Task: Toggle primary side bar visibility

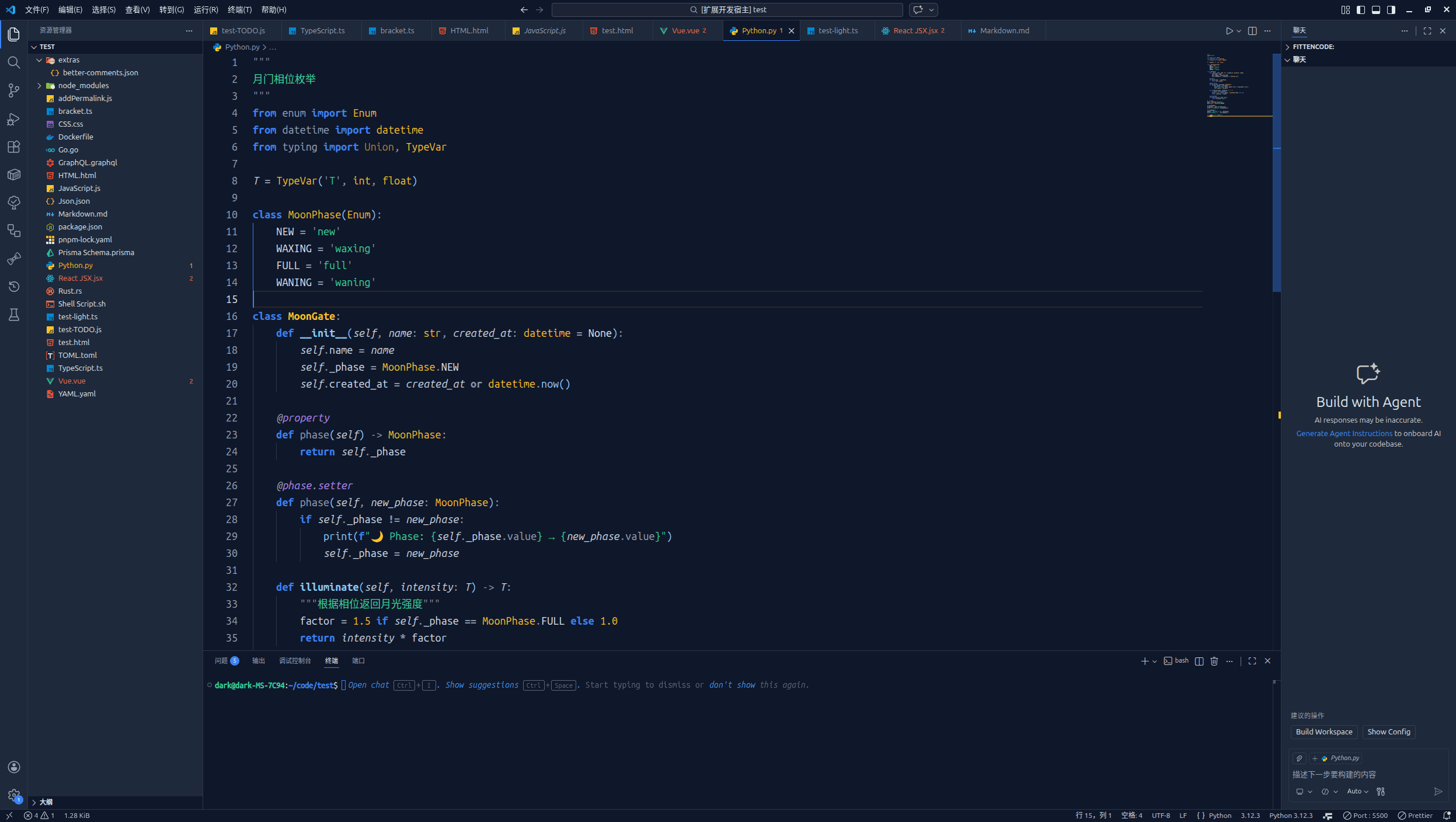Action: click(x=1361, y=10)
